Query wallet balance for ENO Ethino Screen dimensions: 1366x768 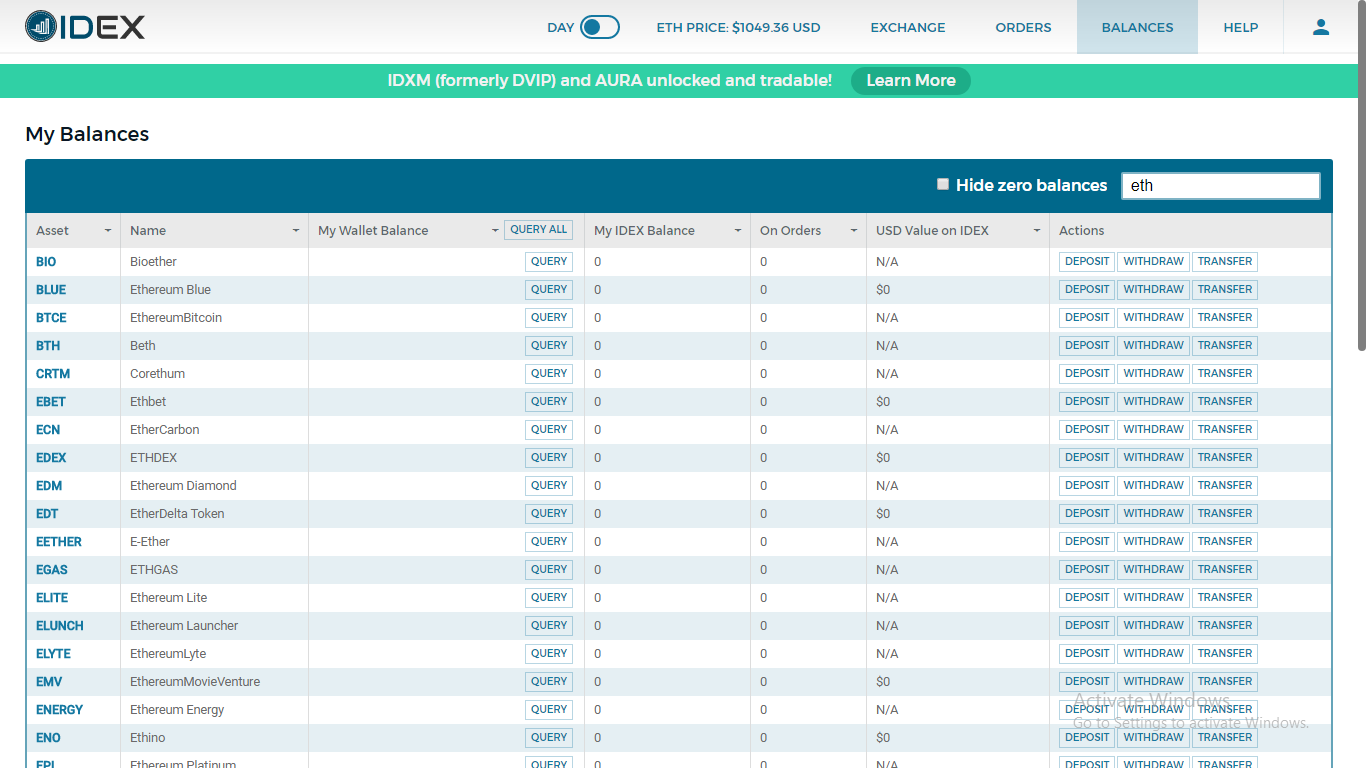click(549, 738)
